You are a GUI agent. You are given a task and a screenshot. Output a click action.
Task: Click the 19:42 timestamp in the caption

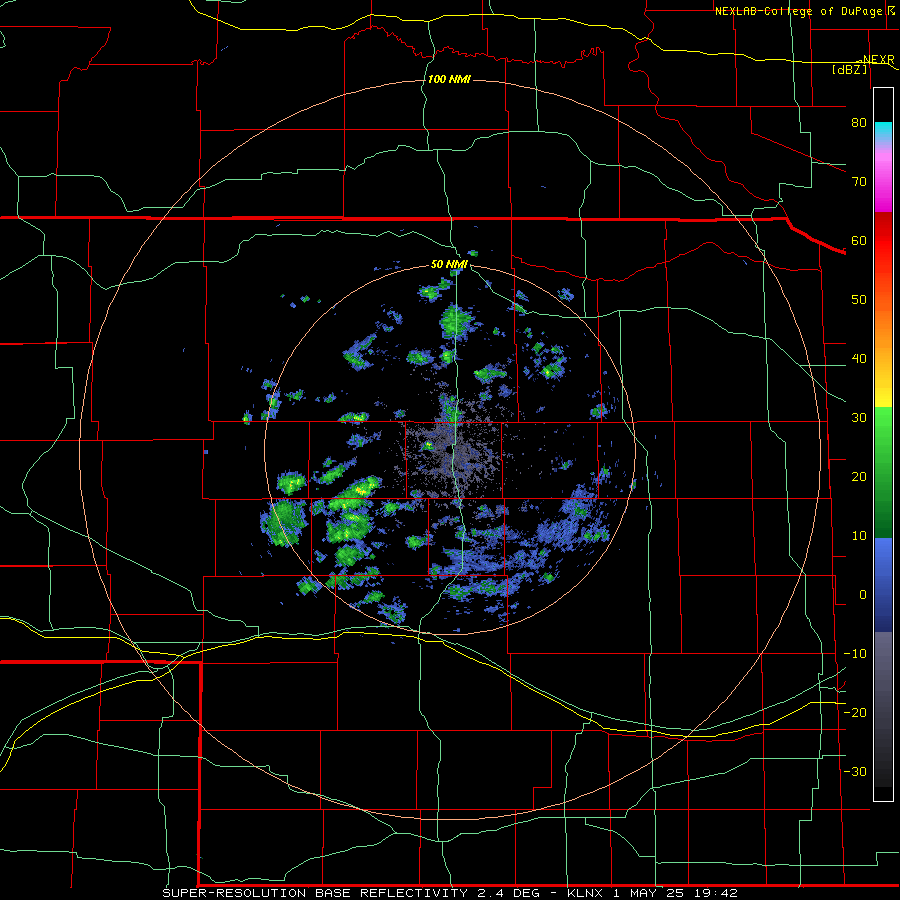(x=717, y=893)
